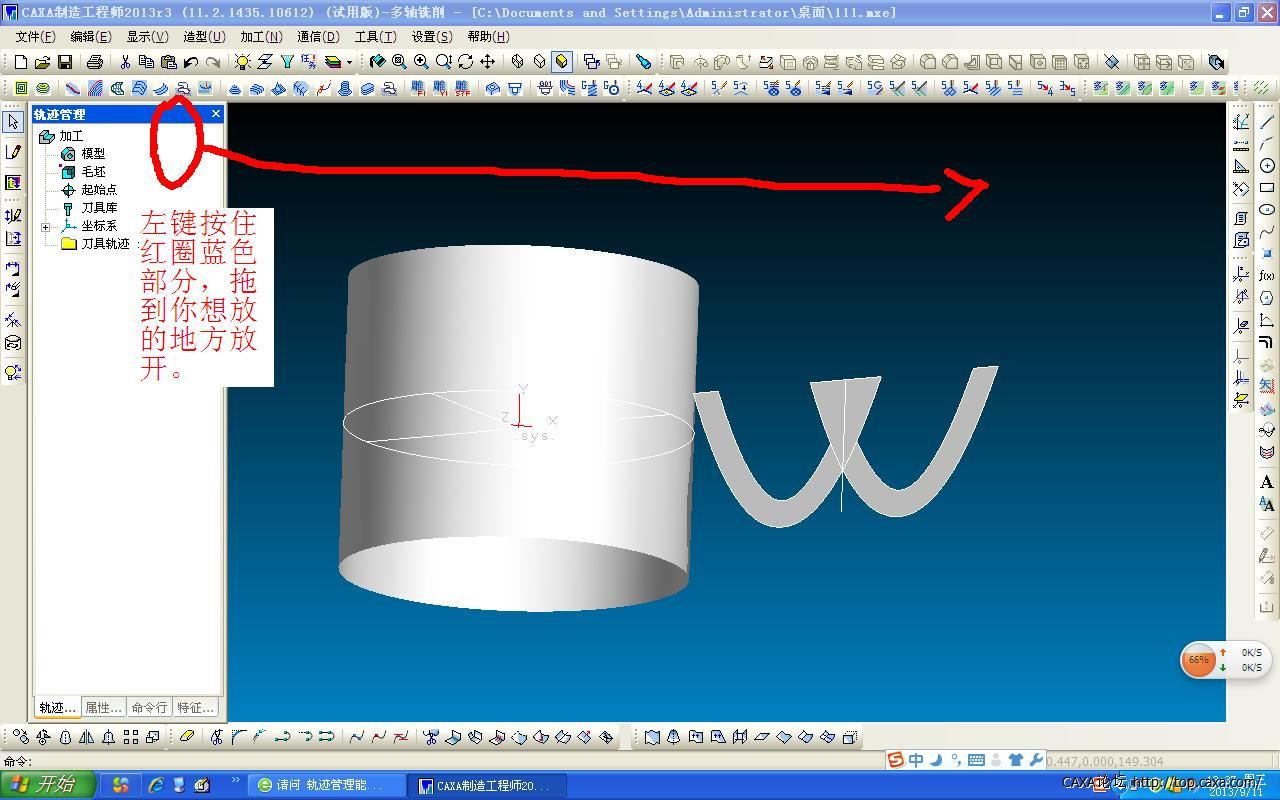This screenshot has width=1280, height=800.
Task: Click the Print icon in toolbar
Action: (95, 62)
